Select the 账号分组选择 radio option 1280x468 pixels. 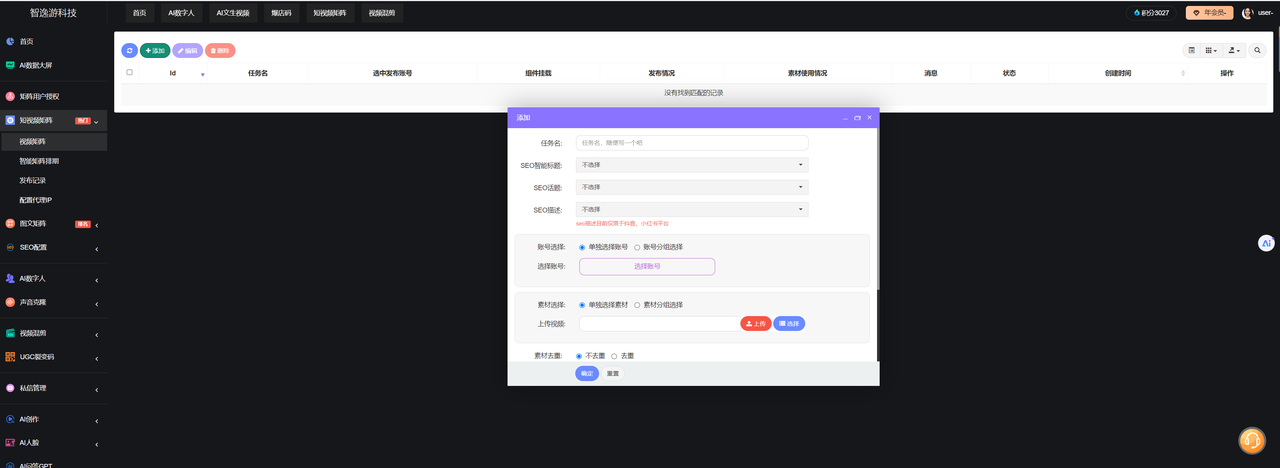pyautogui.click(x=637, y=247)
